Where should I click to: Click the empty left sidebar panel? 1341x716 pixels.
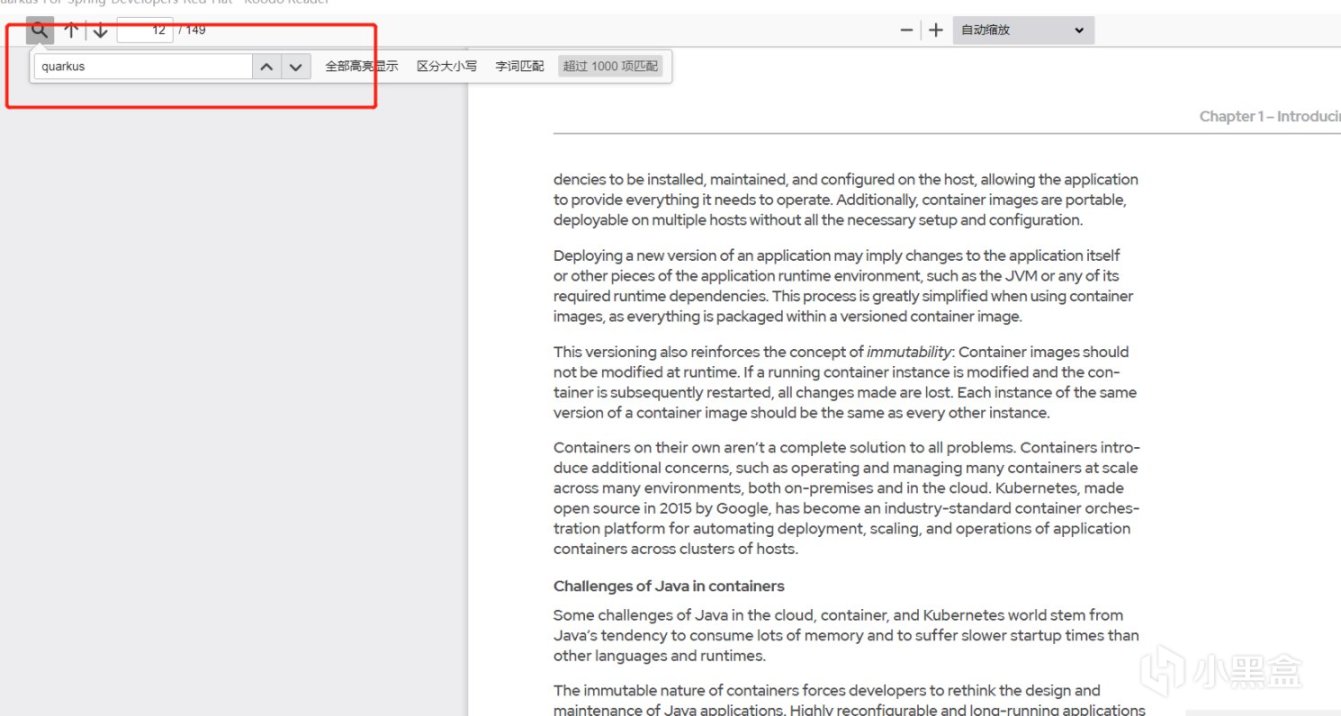click(230, 400)
